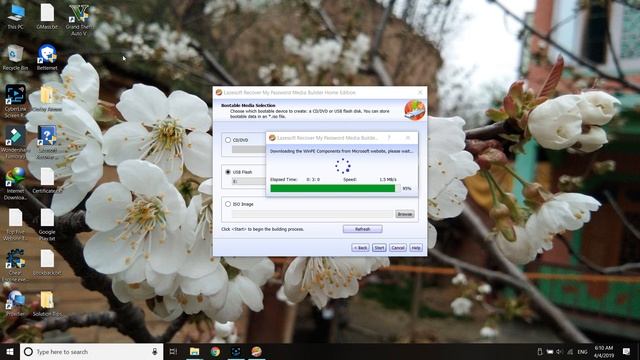The image size is (640, 360).
Task: Open the clock showing 6:10 AM
Action: coord(604,351)
